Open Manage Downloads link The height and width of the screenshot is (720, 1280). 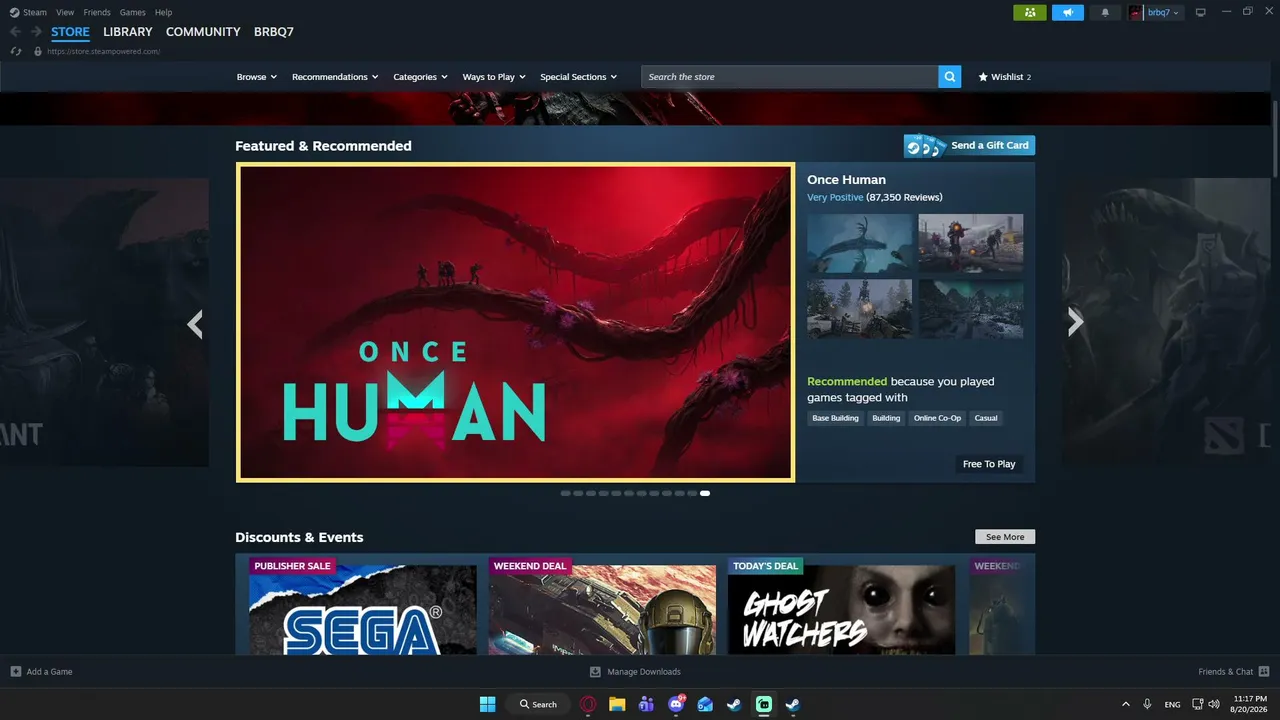644,672
